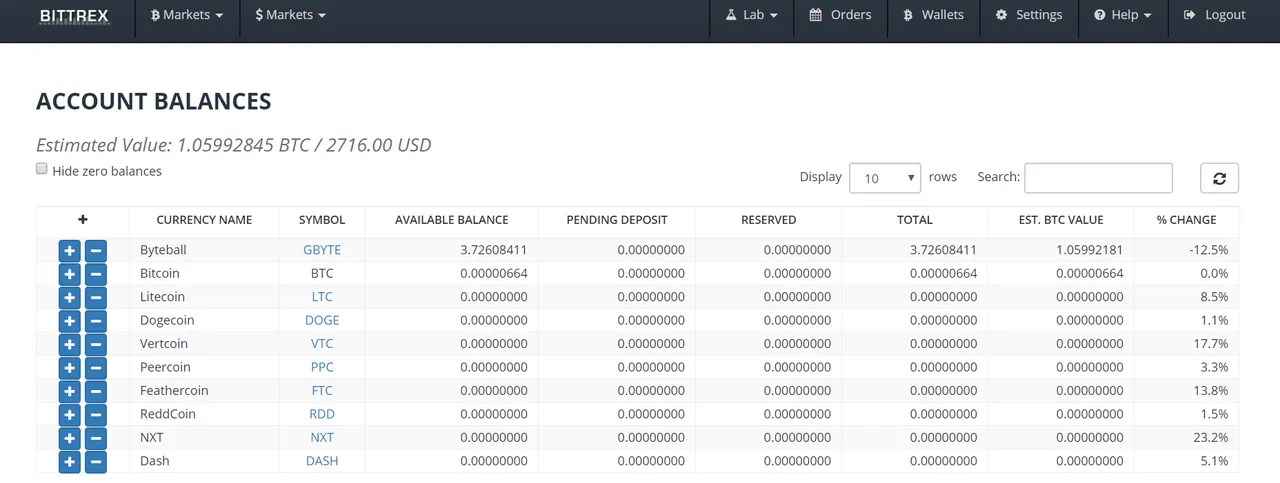This screenshot has height=483, width=1280.
Task: Click the 1.05992181 est. BTC value
Action: click(x=1090, y=250)
